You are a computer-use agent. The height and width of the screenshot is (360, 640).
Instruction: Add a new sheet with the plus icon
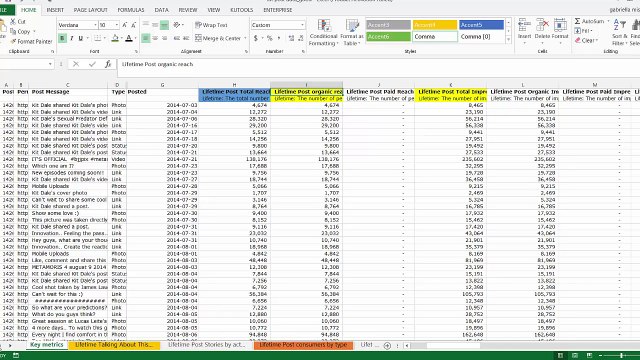387,345
